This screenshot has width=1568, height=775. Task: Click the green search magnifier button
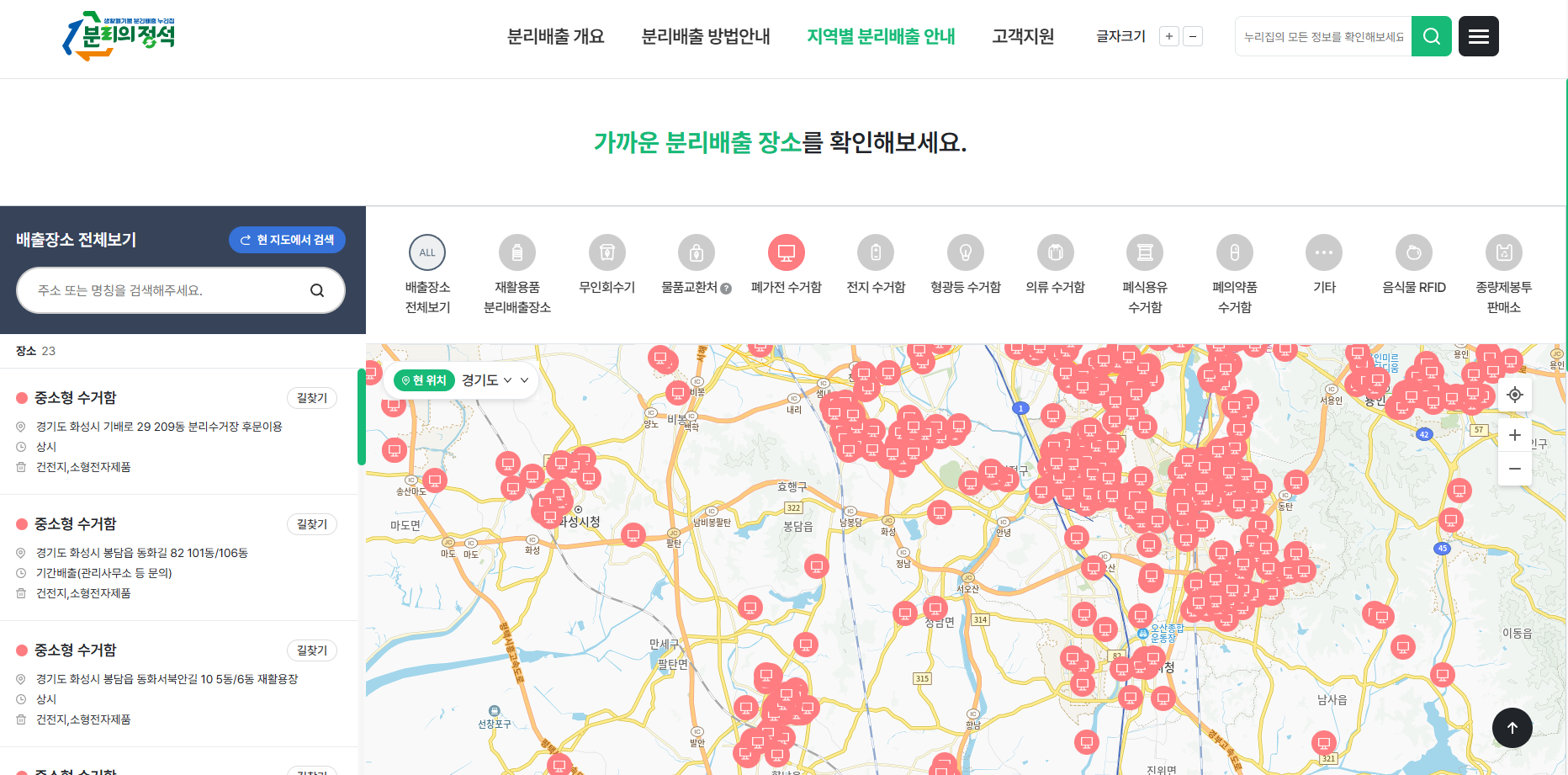(x=1432, y=36)
